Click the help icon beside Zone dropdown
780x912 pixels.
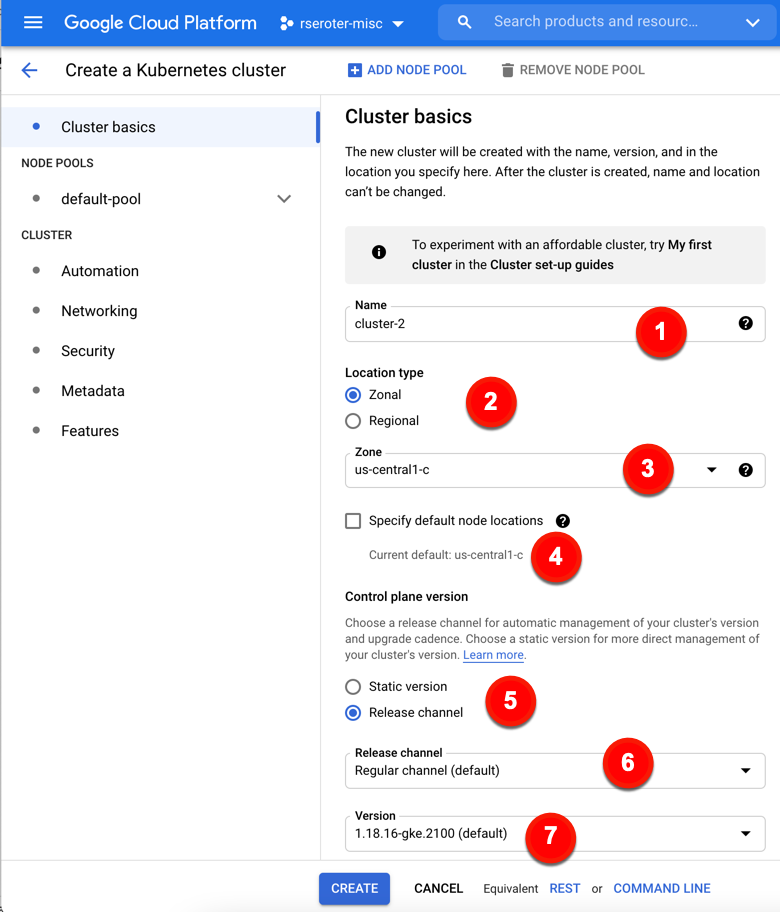[x=745, y=469]
